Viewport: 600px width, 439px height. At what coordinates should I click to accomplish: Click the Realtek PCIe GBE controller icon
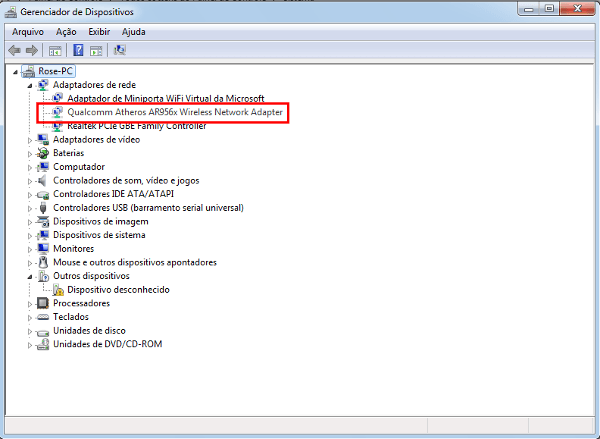(x=57, y=126)
